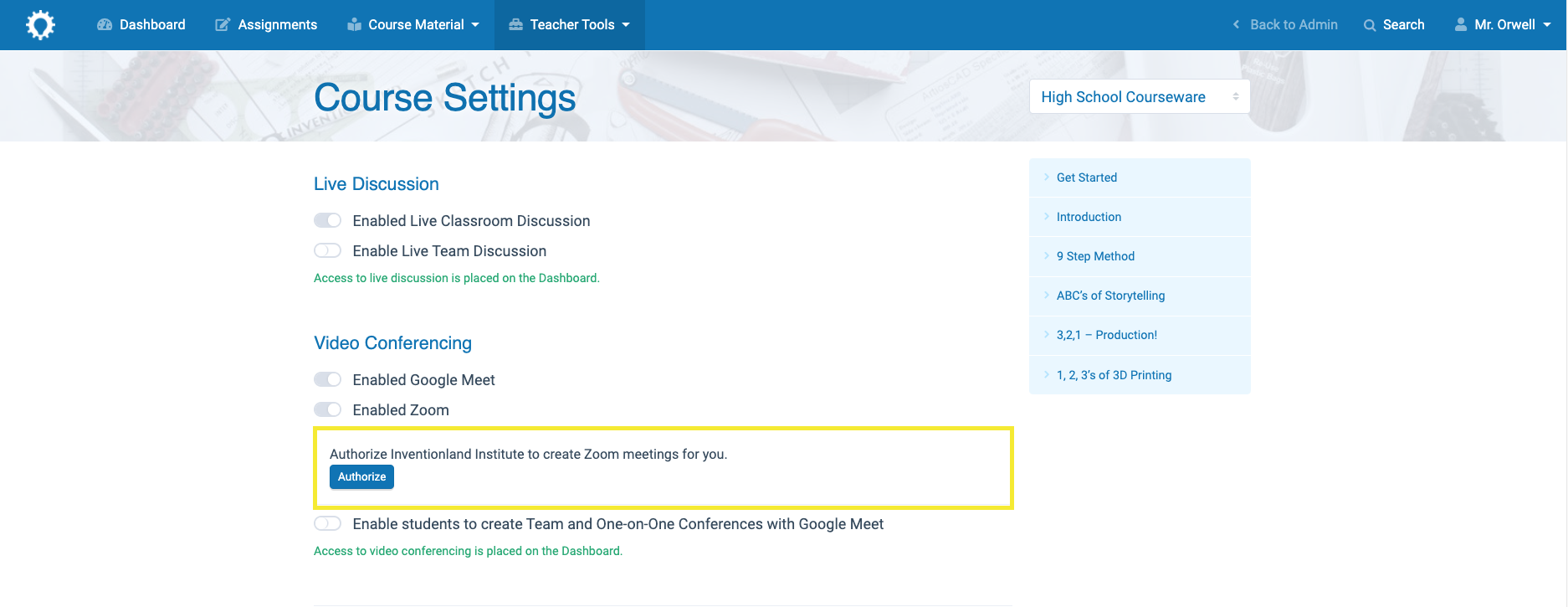
Task: Expand the Introduction chevron
Action: [x=1047, y=216]
